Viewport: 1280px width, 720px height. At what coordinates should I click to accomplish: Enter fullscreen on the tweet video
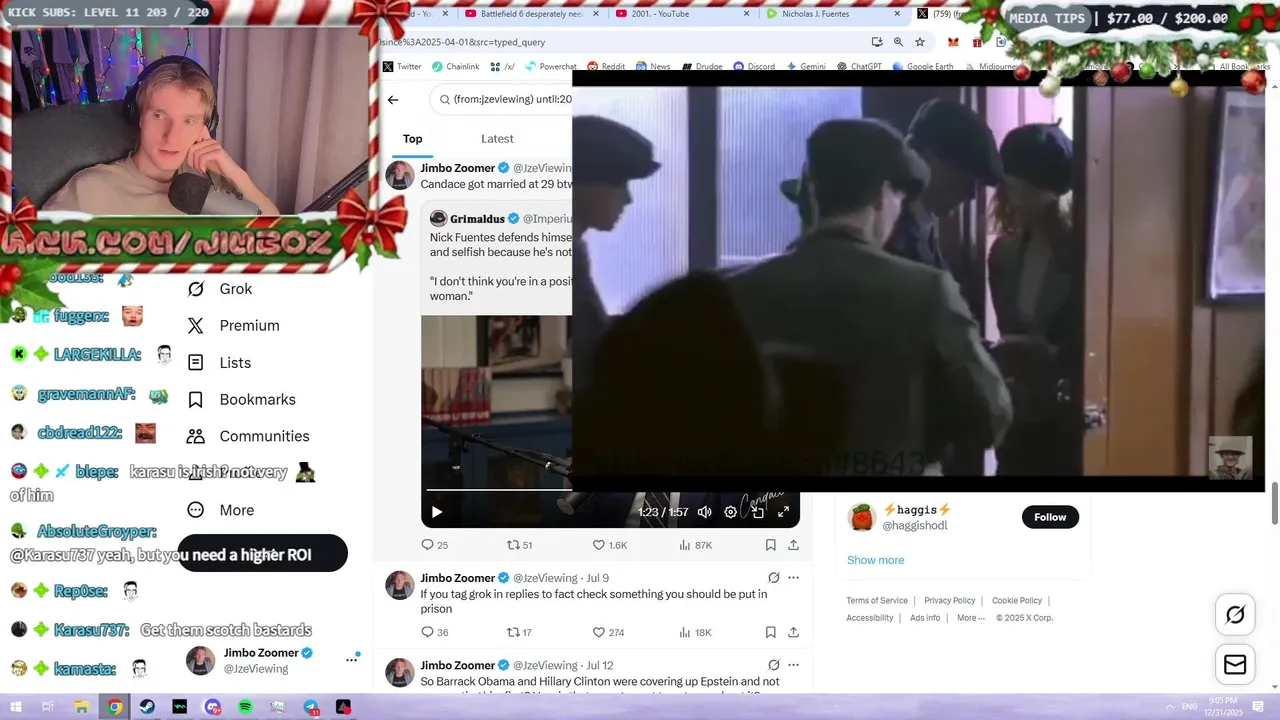tap(784, 512)
